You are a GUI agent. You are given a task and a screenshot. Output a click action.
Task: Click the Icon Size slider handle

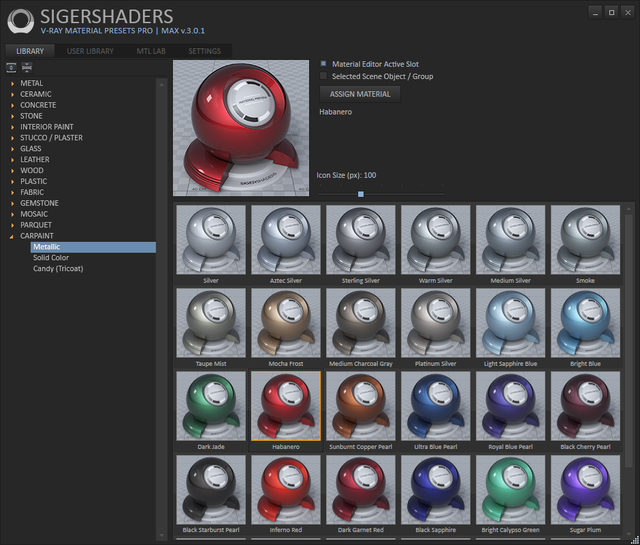pyautogui.click(x=361, y=194)
